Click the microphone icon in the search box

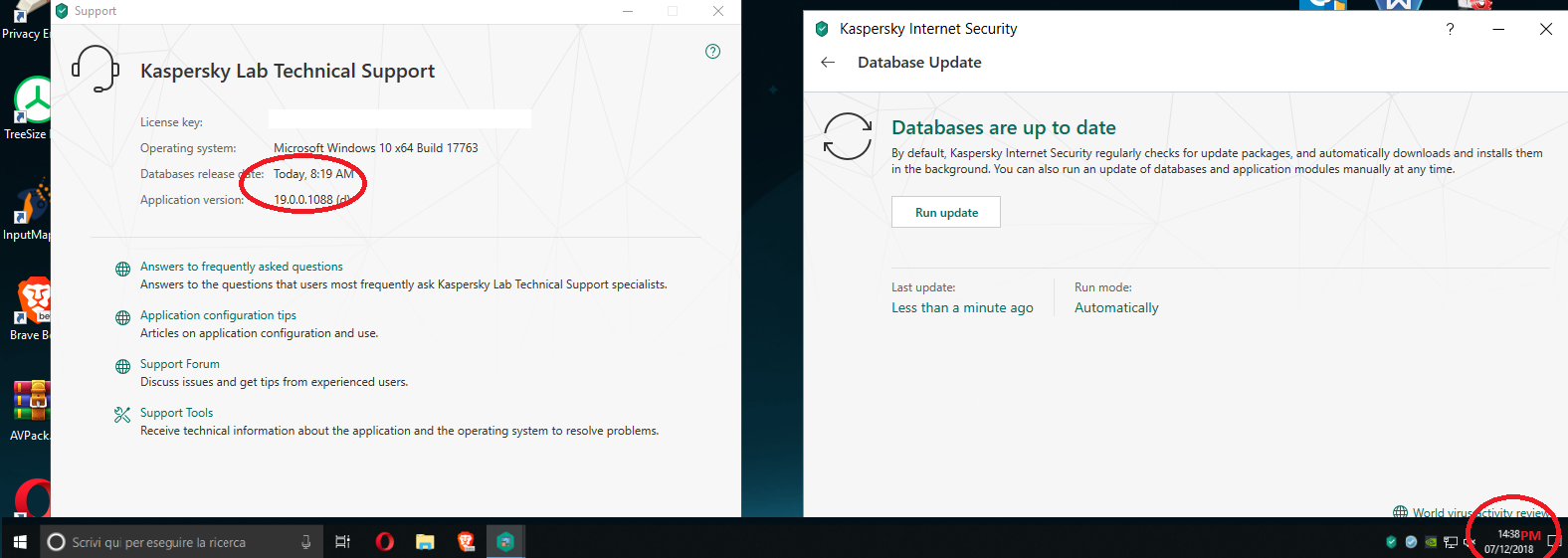[306, 542]
